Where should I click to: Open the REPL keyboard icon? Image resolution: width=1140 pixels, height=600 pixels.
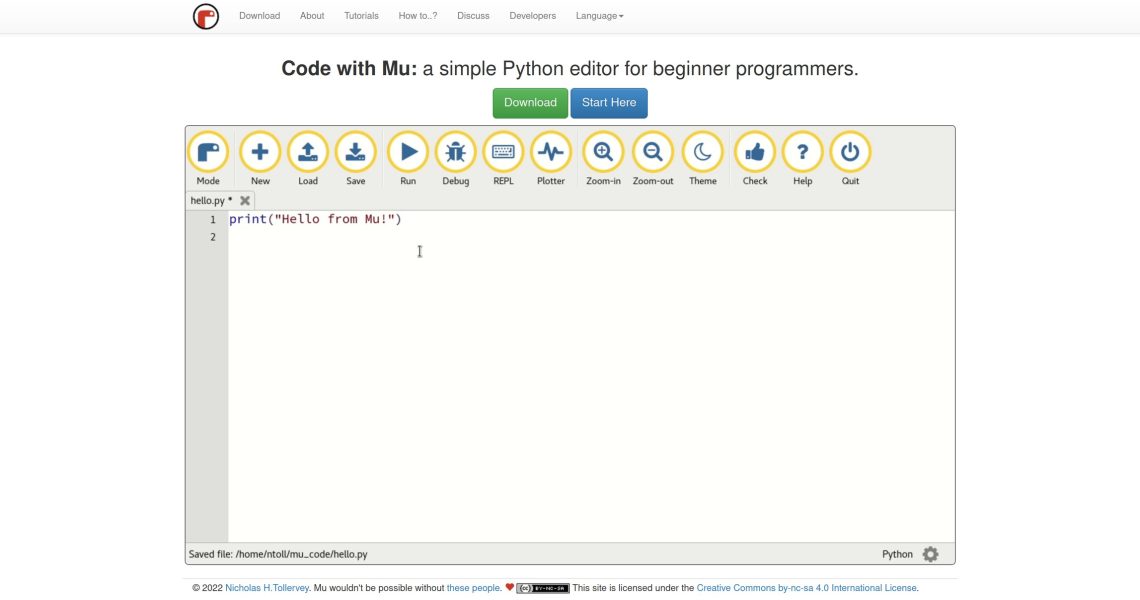pyautogui.click(x=503, y=153)
